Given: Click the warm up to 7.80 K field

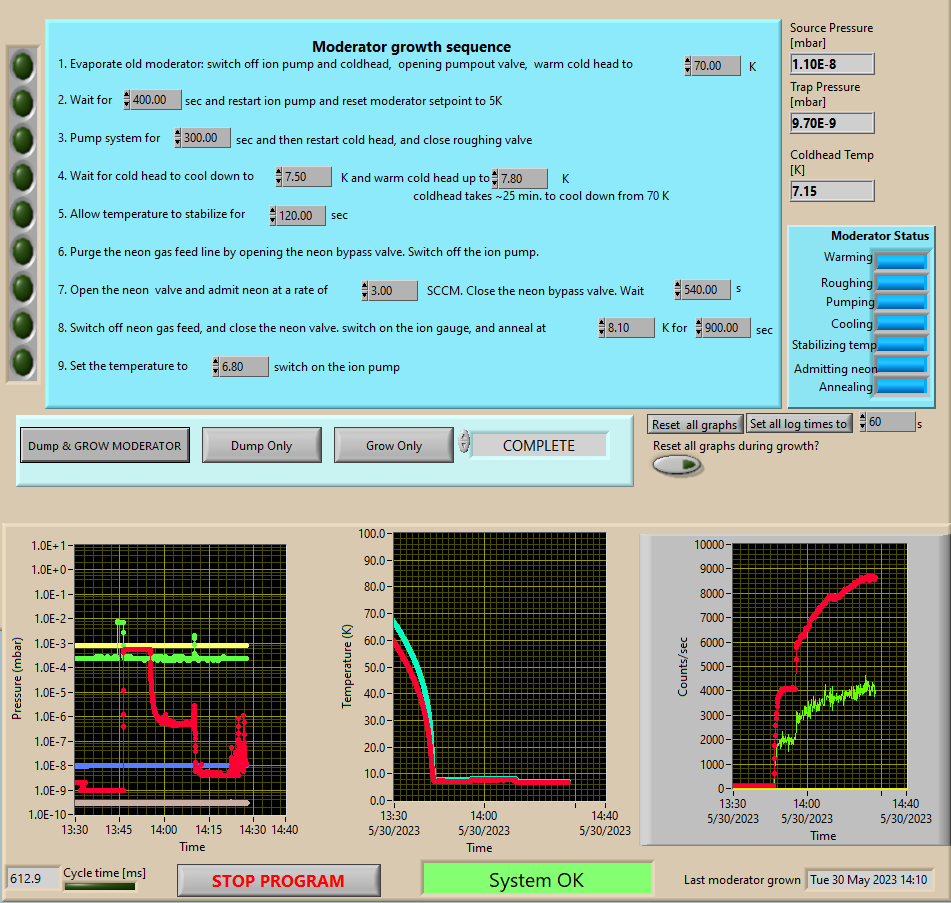Looking at the screenshot, I should (x=523, y=178).
